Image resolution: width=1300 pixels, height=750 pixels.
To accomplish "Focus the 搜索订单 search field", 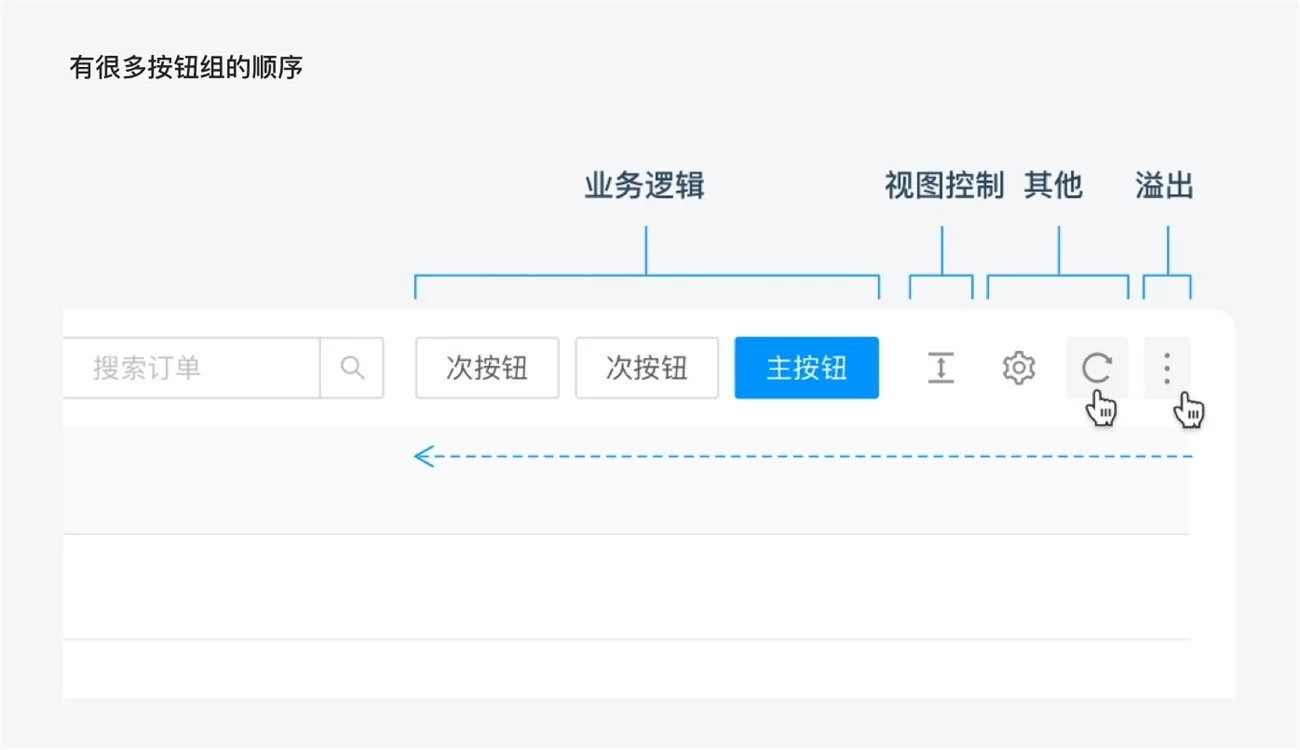I will point(190,368).
